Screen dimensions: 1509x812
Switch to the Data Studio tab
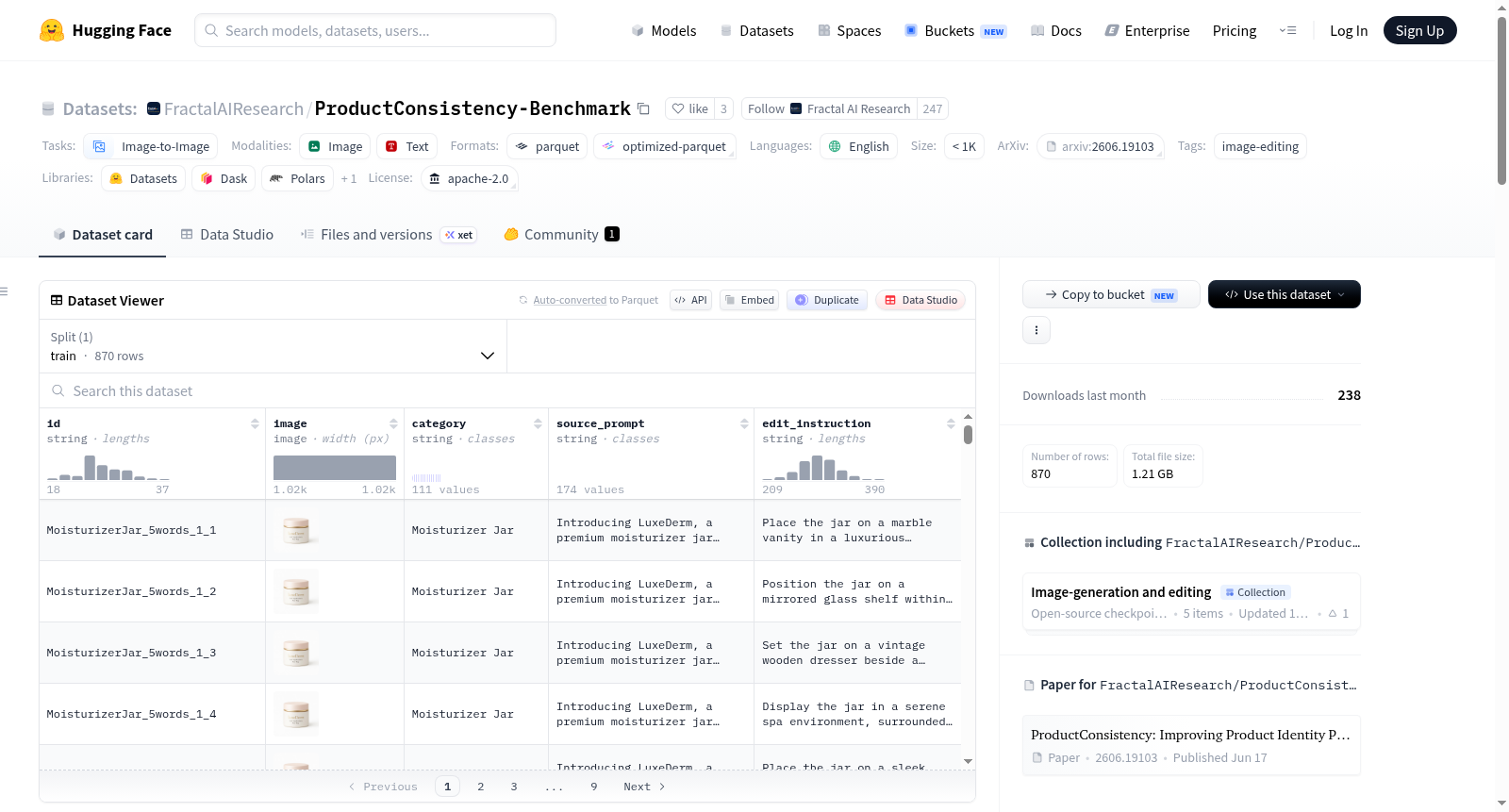click(x=227, y=234)
